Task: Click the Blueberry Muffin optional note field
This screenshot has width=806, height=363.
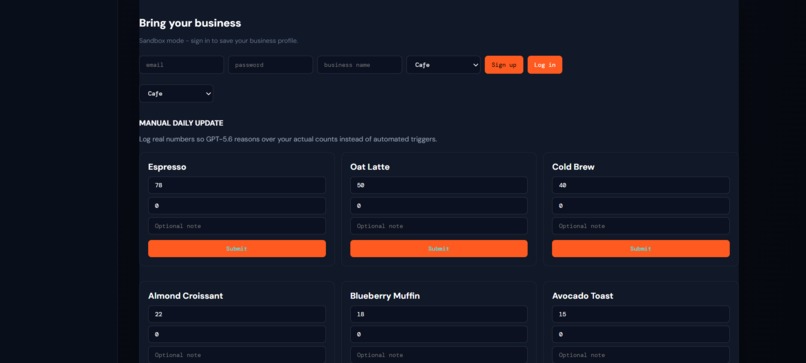Action: tap(439, 355)
